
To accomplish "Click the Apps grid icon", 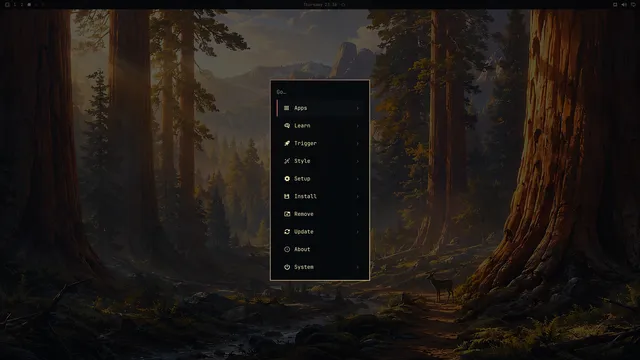I will point(287,108).
